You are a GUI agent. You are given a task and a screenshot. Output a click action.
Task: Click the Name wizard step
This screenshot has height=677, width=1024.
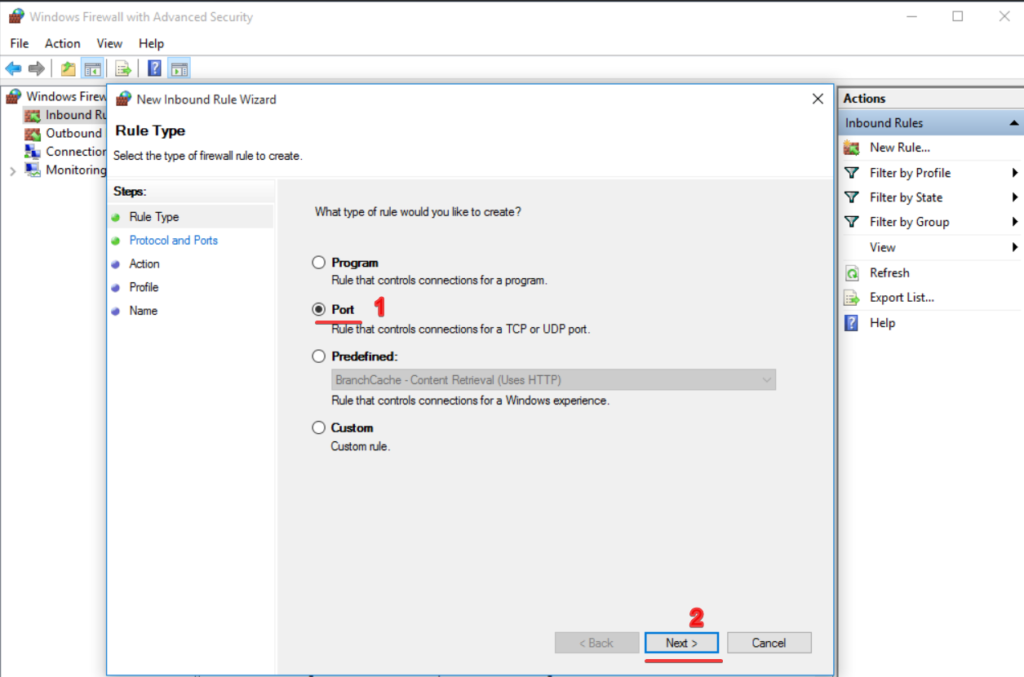click(143, 311)
